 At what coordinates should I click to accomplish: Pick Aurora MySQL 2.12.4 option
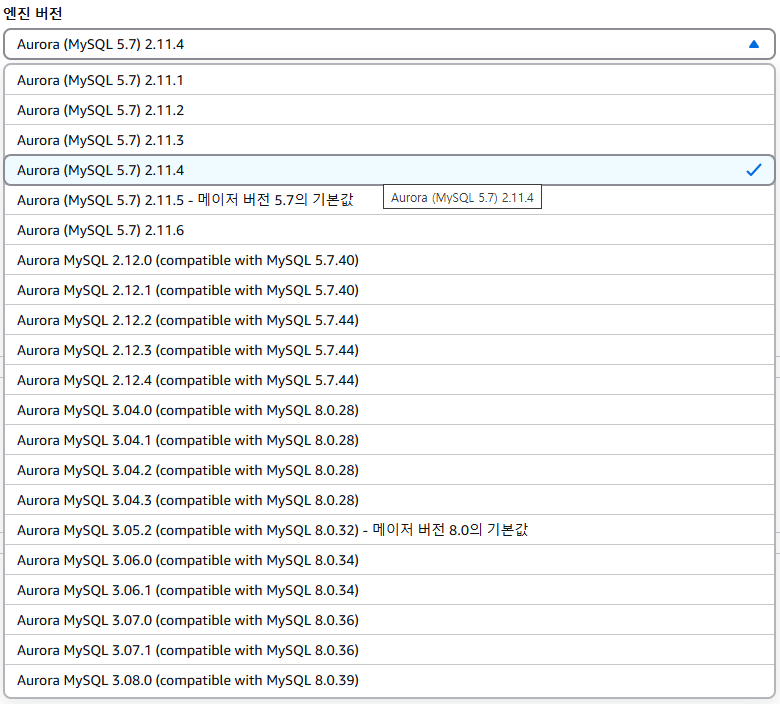coord(389,380)
